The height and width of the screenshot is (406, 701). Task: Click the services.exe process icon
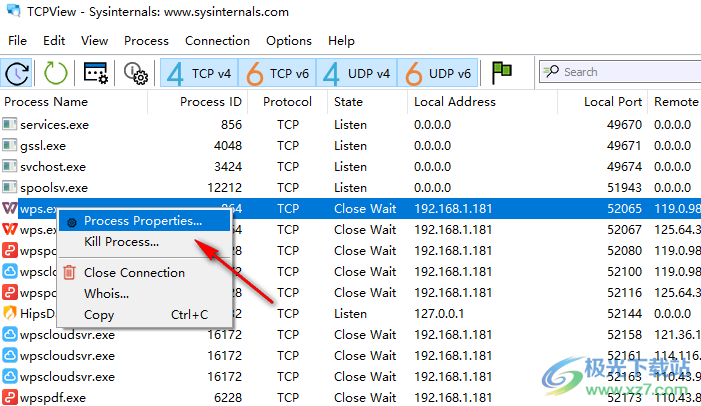(x=9, y=124)
